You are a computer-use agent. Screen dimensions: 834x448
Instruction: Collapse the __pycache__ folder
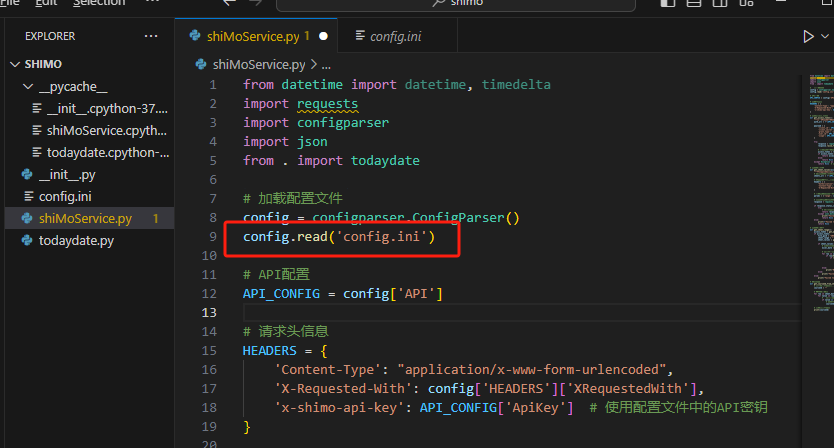pos(28,87)
